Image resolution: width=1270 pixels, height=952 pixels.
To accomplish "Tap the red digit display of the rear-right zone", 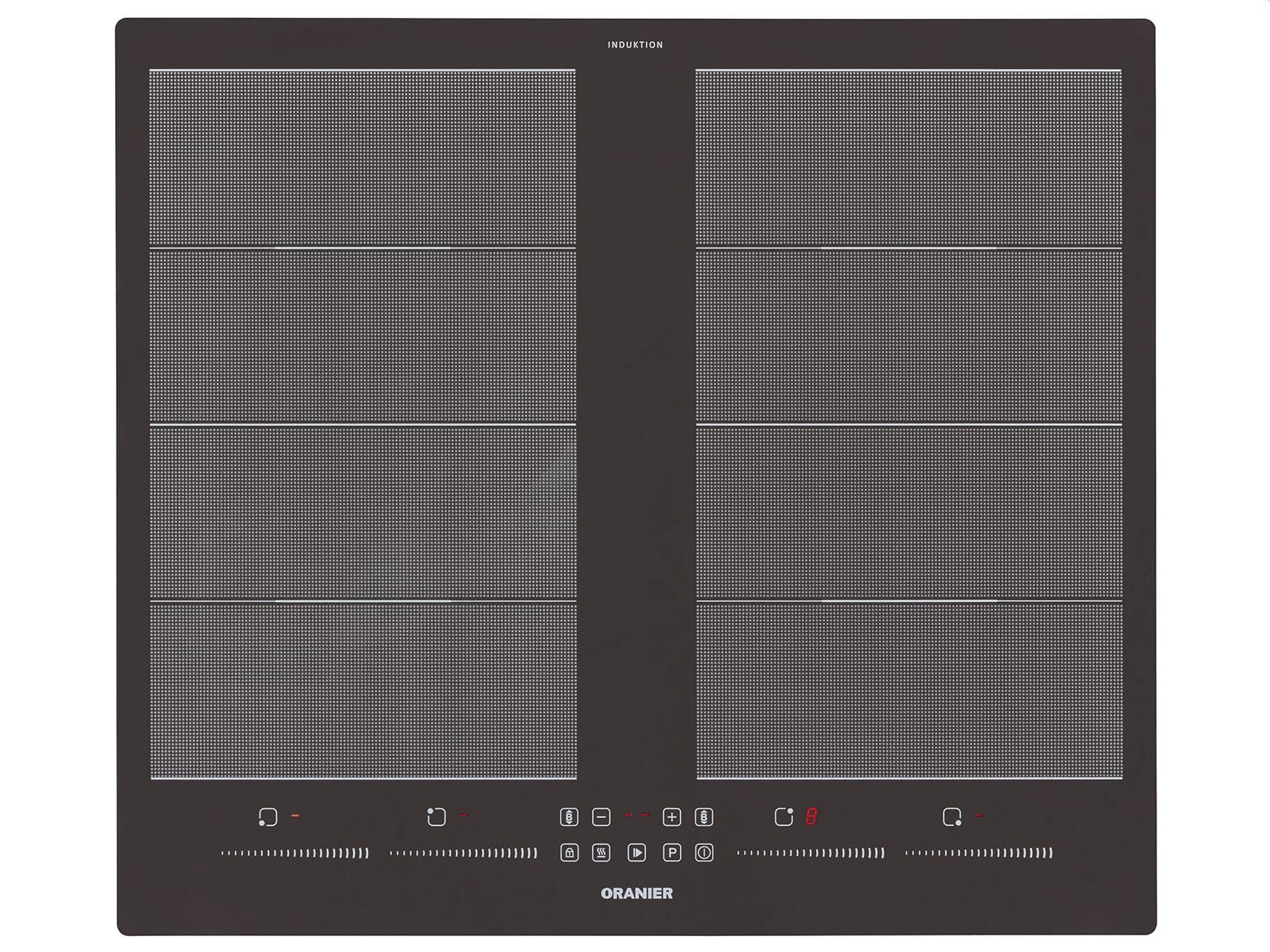I will [811, 816].
